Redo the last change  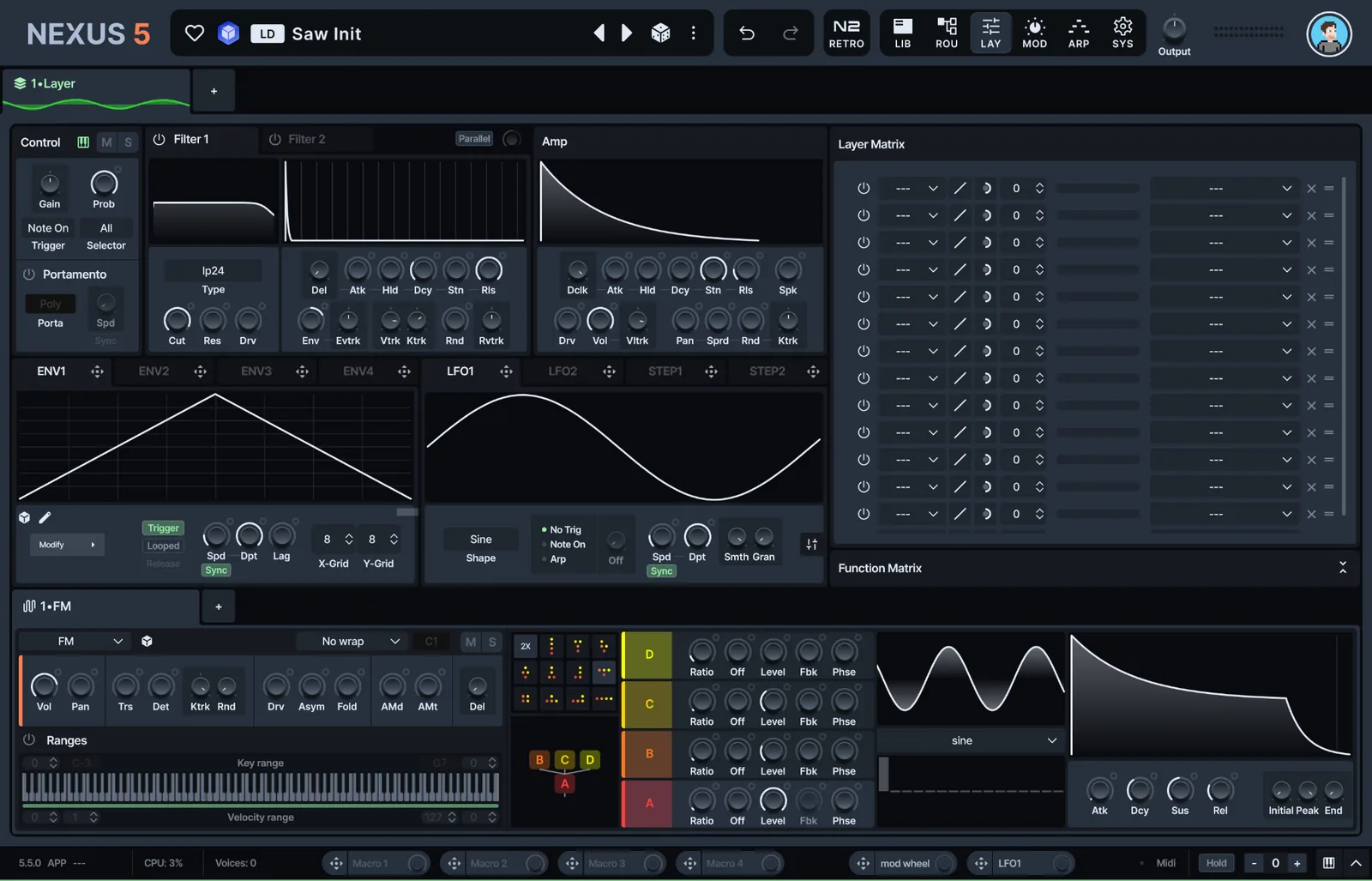coord(790,33)
